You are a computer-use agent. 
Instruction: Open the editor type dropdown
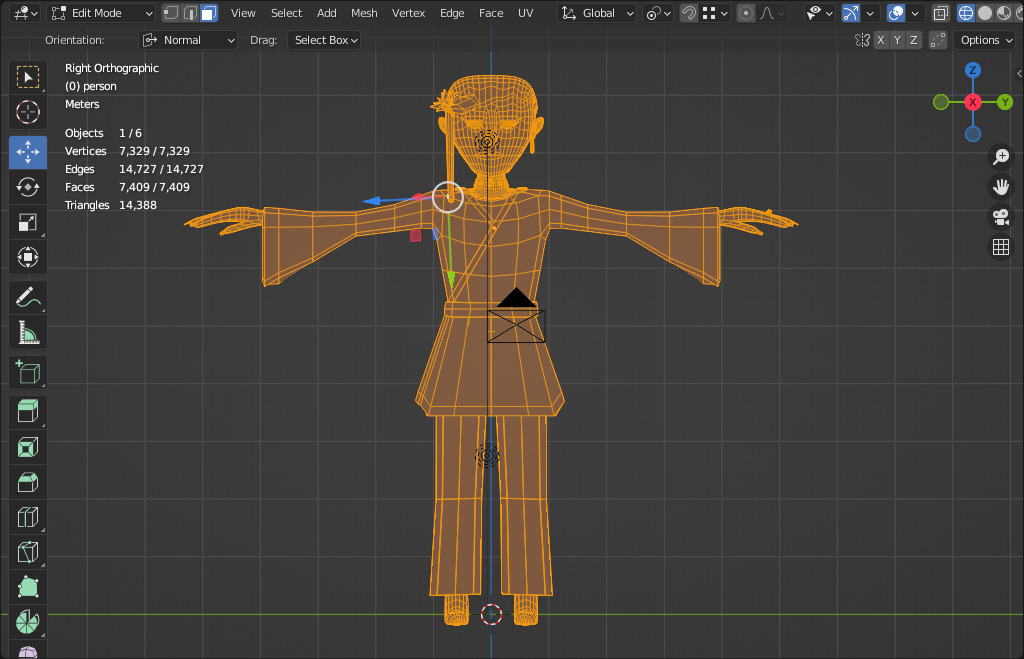click(26, 13)
